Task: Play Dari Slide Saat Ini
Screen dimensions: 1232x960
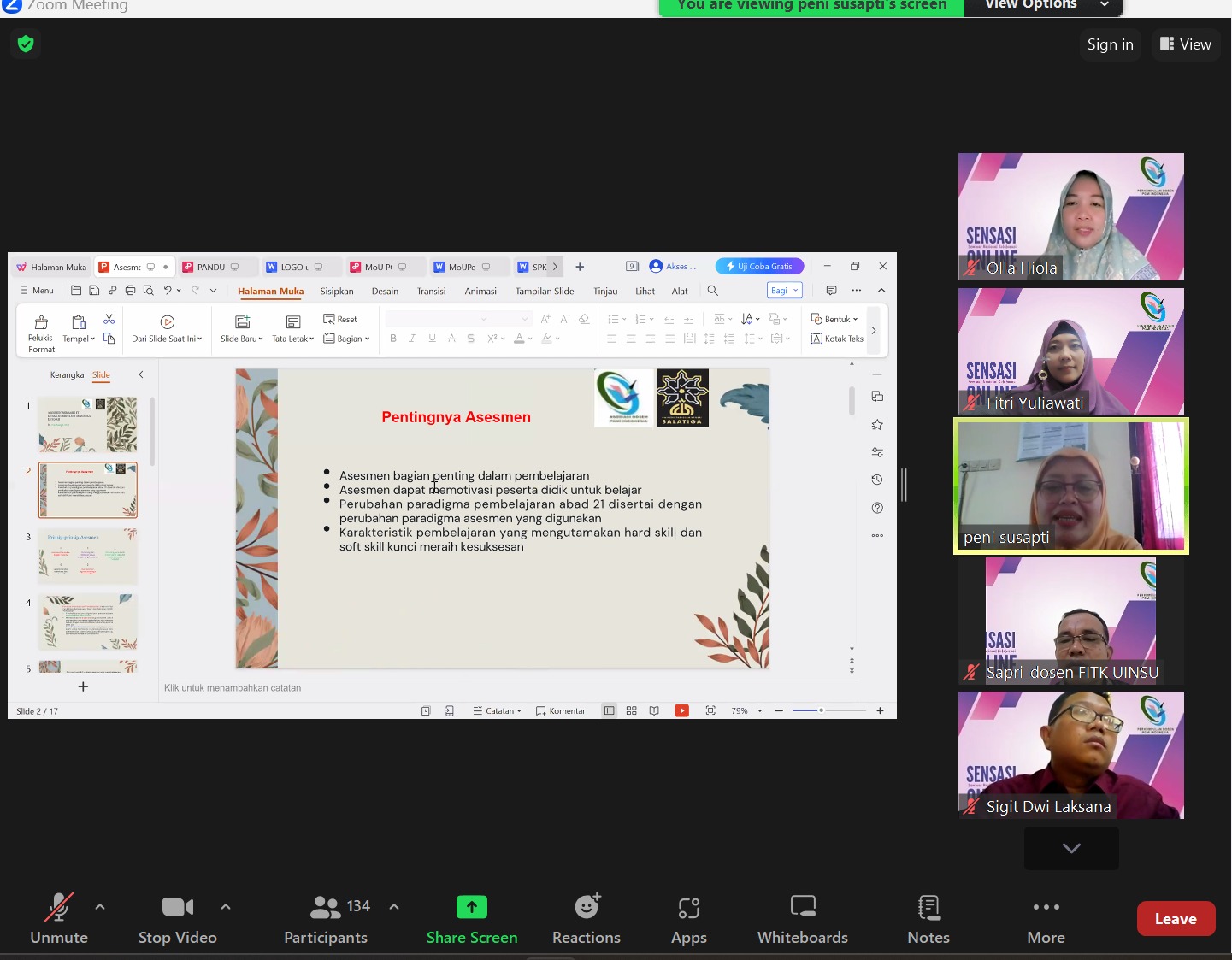Action: pos(167,329)
